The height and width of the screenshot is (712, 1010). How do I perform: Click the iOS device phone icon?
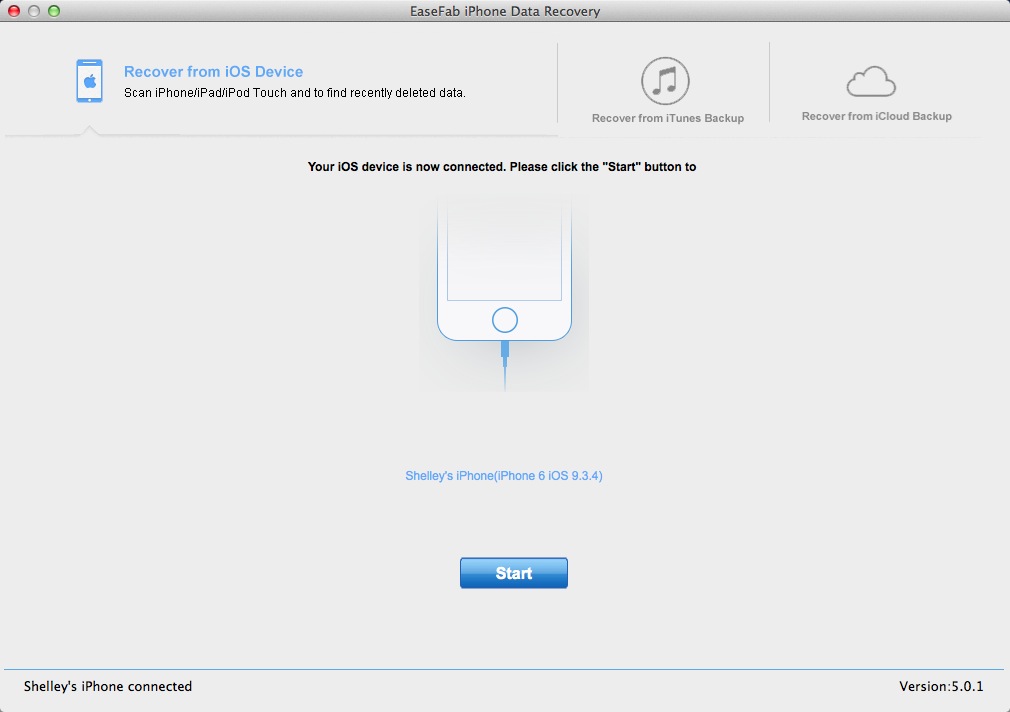point(90,81)
